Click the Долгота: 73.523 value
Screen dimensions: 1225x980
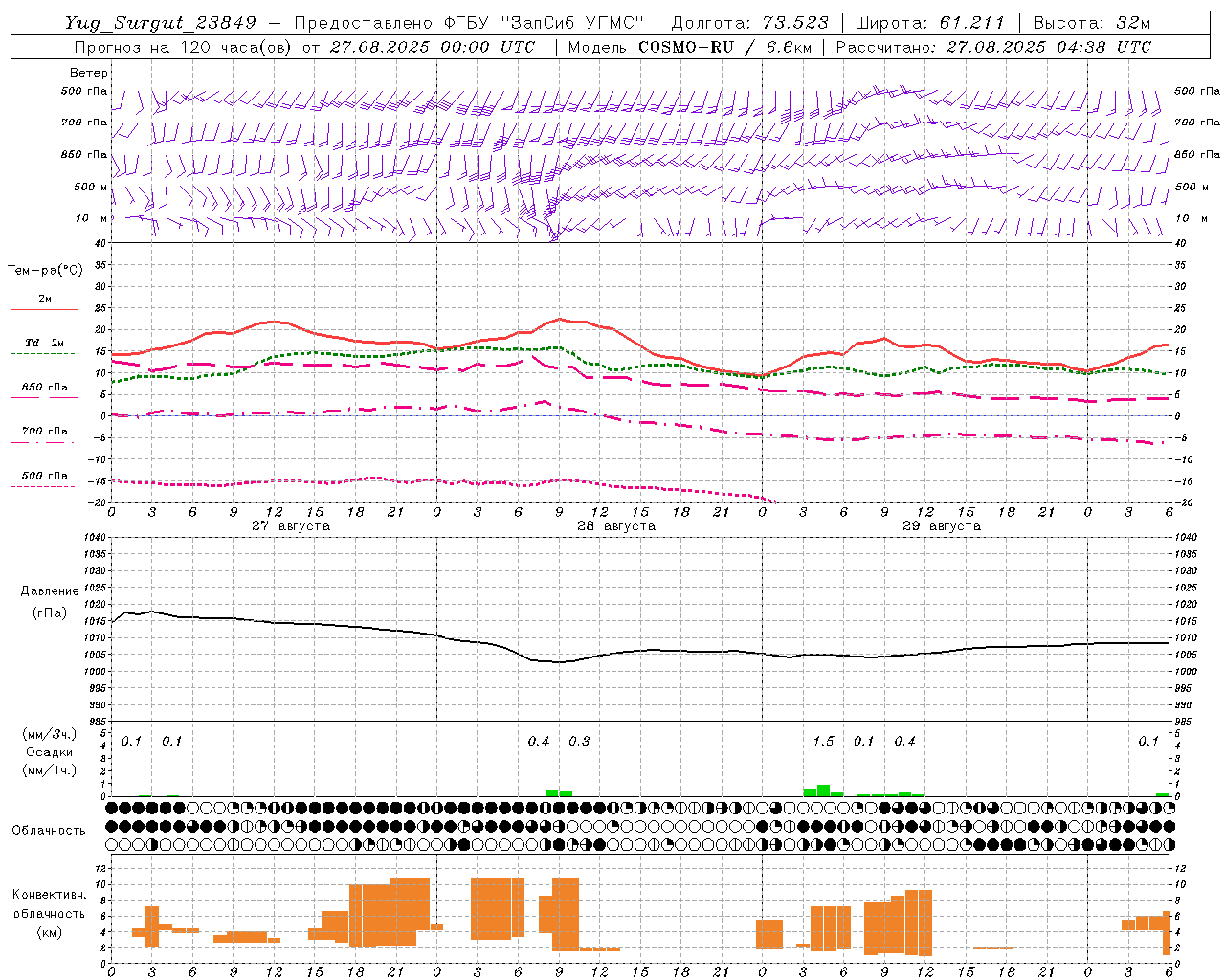[x=751, y=23]
